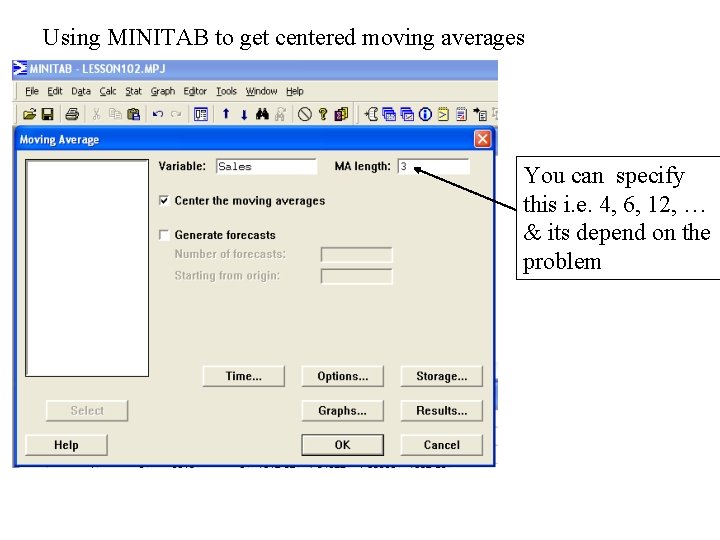Click OK in the Moving Average dialog
This screenshot has height=540, width=720.
tap(343, 445)
